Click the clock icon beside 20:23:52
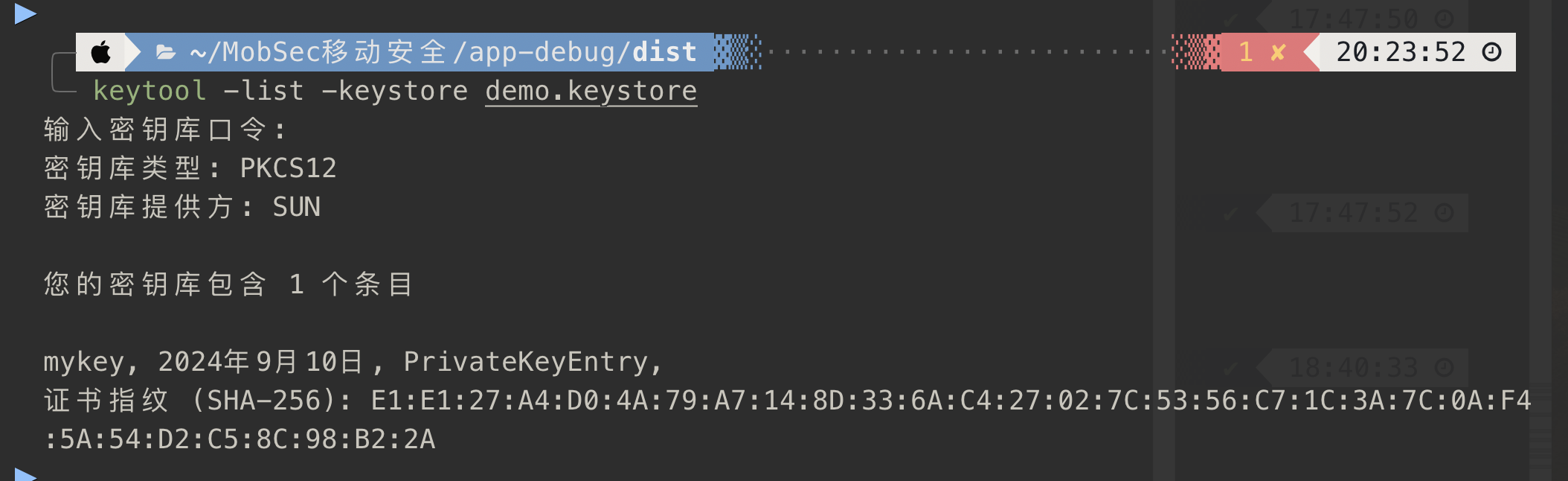 [x=1491, y=52]
